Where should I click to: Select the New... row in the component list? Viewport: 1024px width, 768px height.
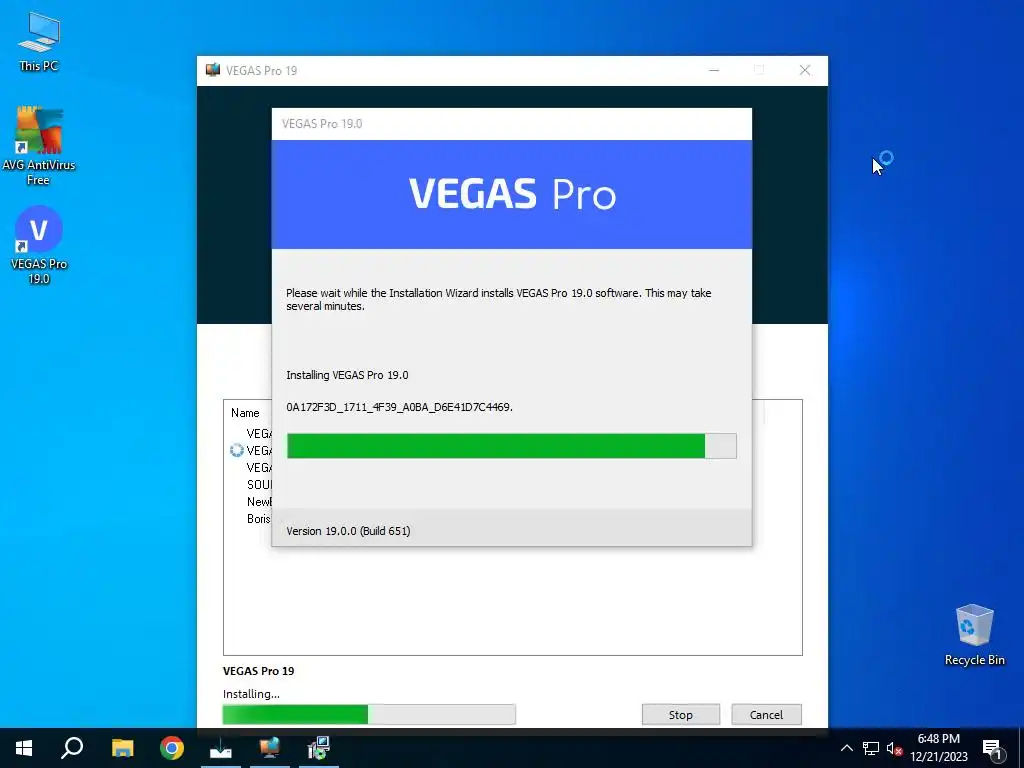pyautogui.click(x=259, y=502)
